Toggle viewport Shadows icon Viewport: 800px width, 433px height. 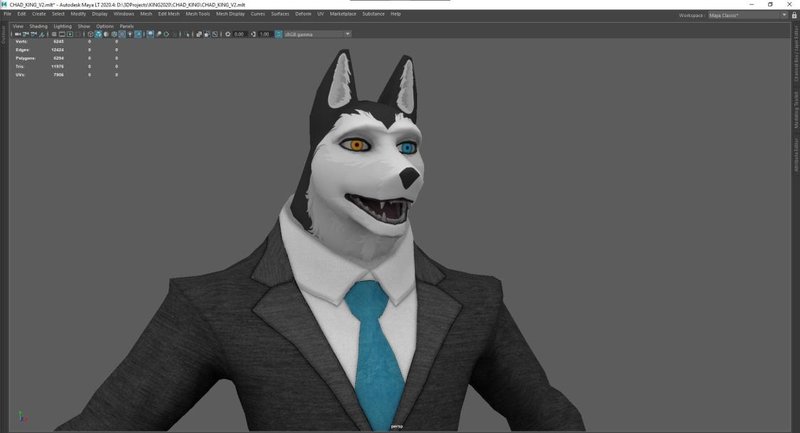tap(138, 34)
